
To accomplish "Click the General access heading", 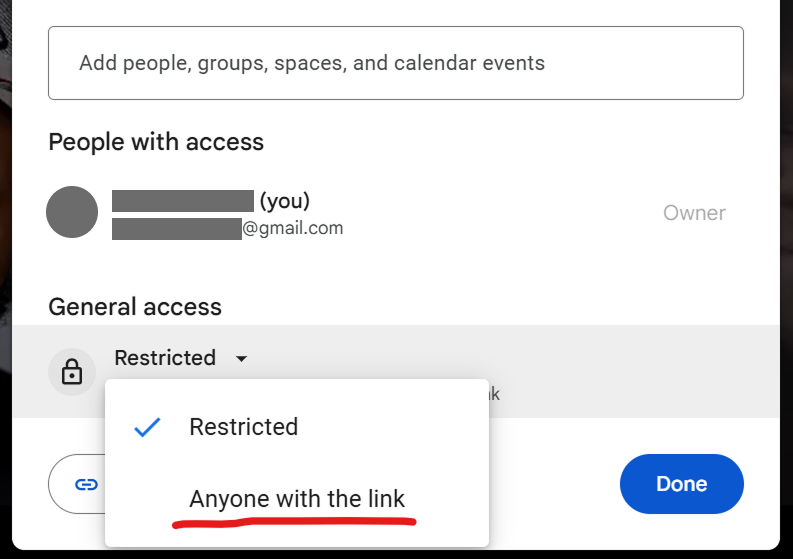I will [135, 307].
